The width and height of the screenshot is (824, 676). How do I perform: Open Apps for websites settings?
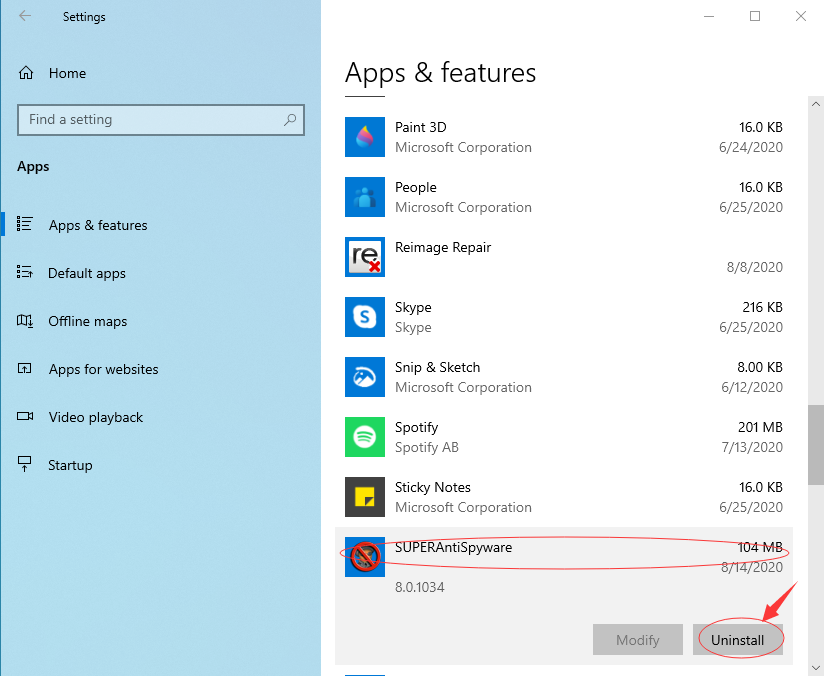click(x=104, y=369)
